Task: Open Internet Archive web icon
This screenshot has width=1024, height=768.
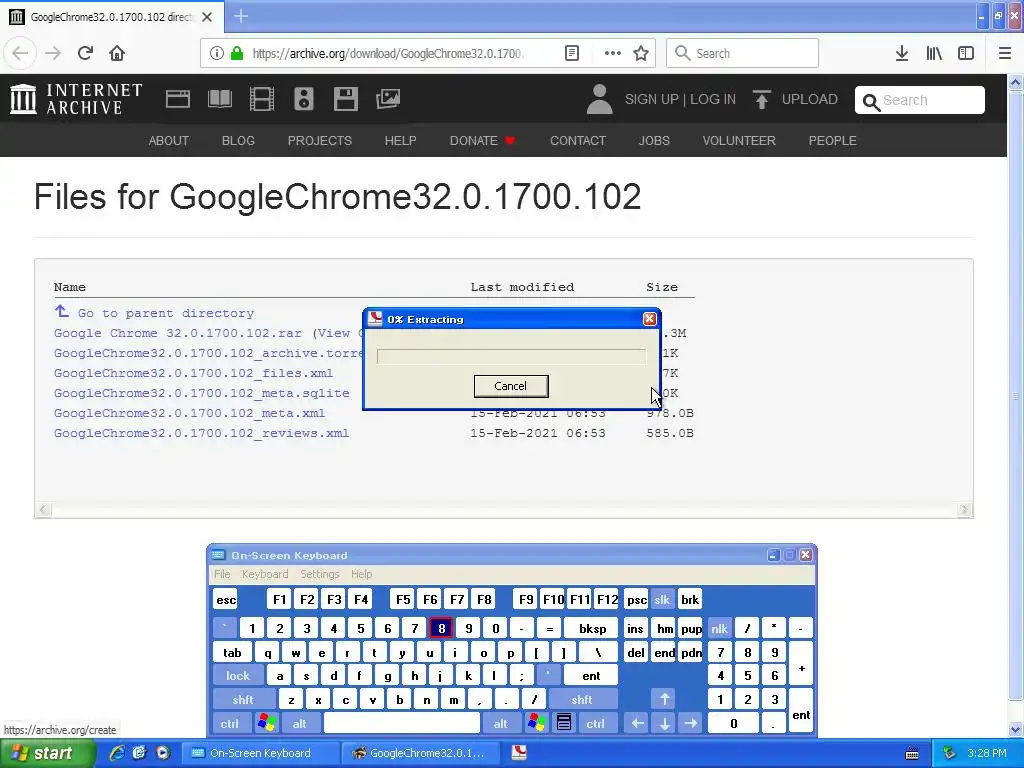Action: (178, 99)
